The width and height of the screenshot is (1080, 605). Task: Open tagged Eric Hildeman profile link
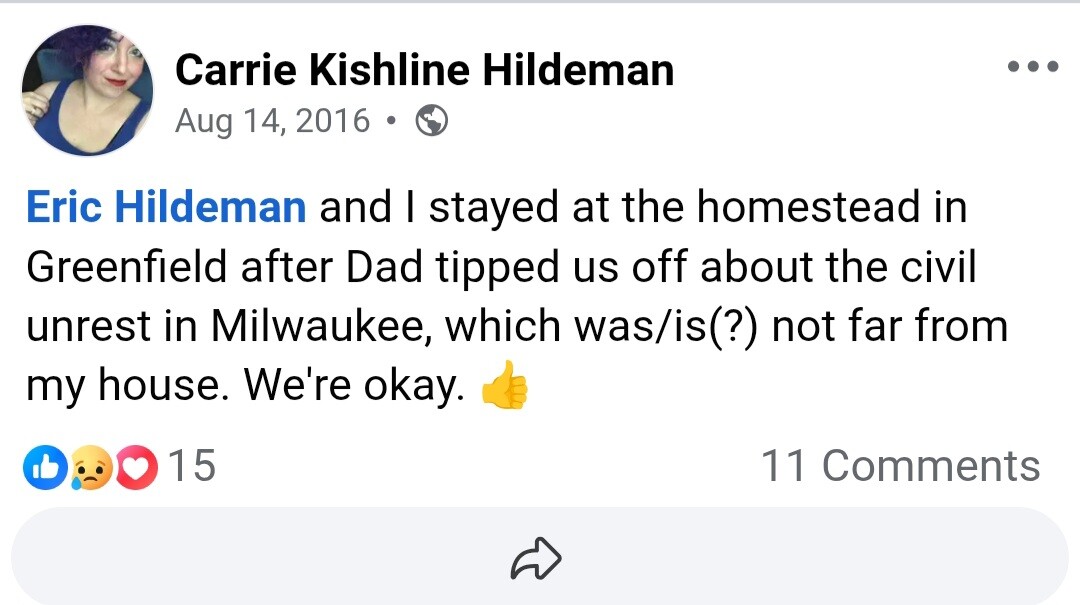click(166, 207)
